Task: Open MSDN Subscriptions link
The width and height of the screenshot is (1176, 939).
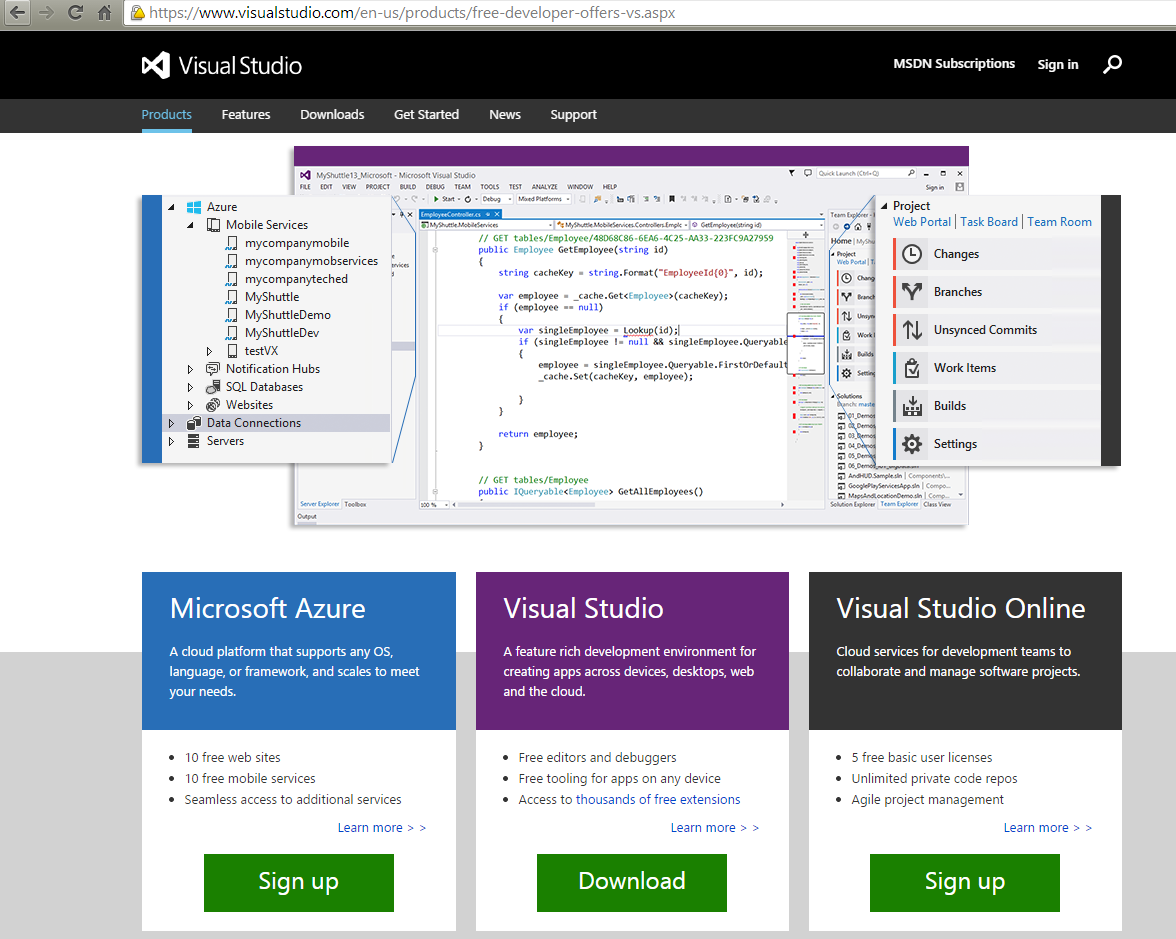Action: 954,64
